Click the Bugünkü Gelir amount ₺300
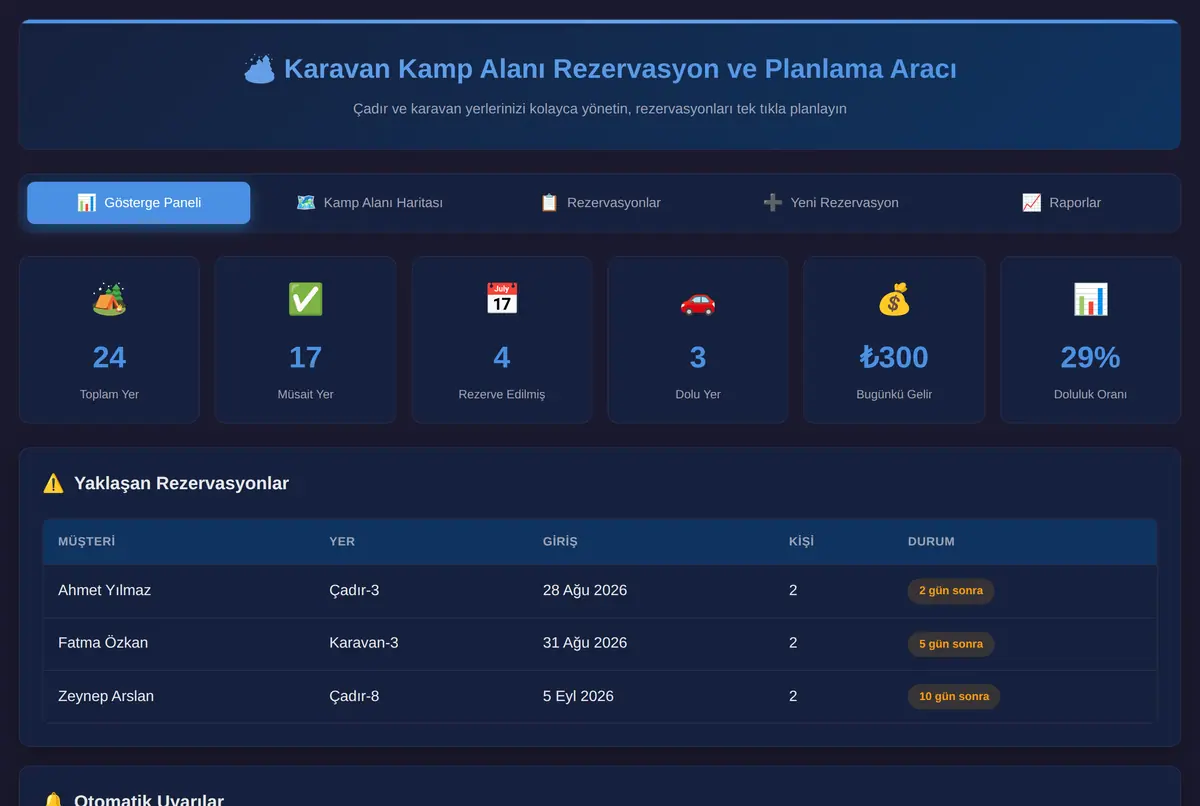Screen dimensions: 1200x806 pos(894,357)
